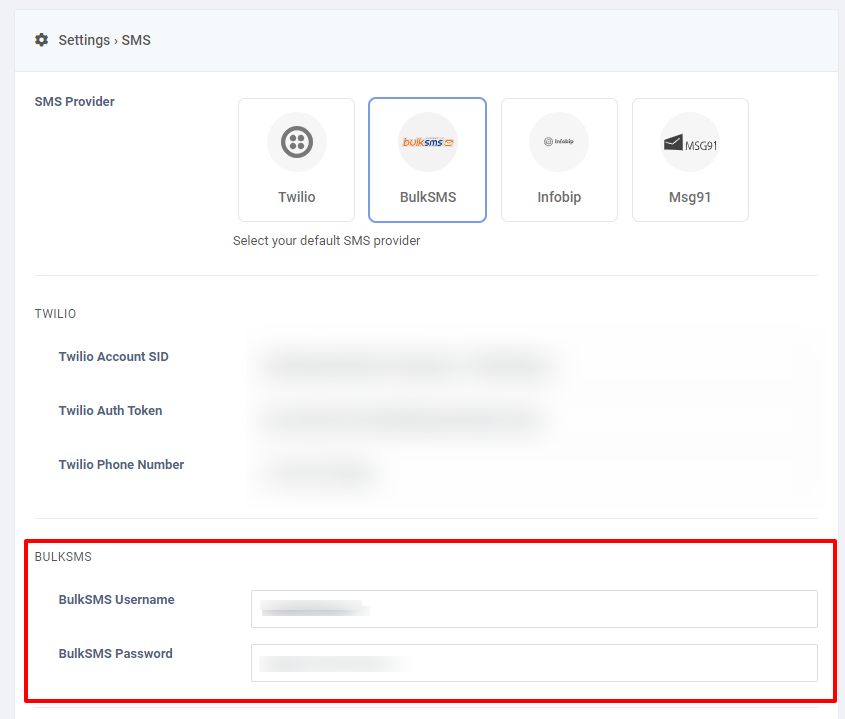The image size is (845, 719).
Task: Click the BulkSMS Password input
Action: (x=534, y=663)
